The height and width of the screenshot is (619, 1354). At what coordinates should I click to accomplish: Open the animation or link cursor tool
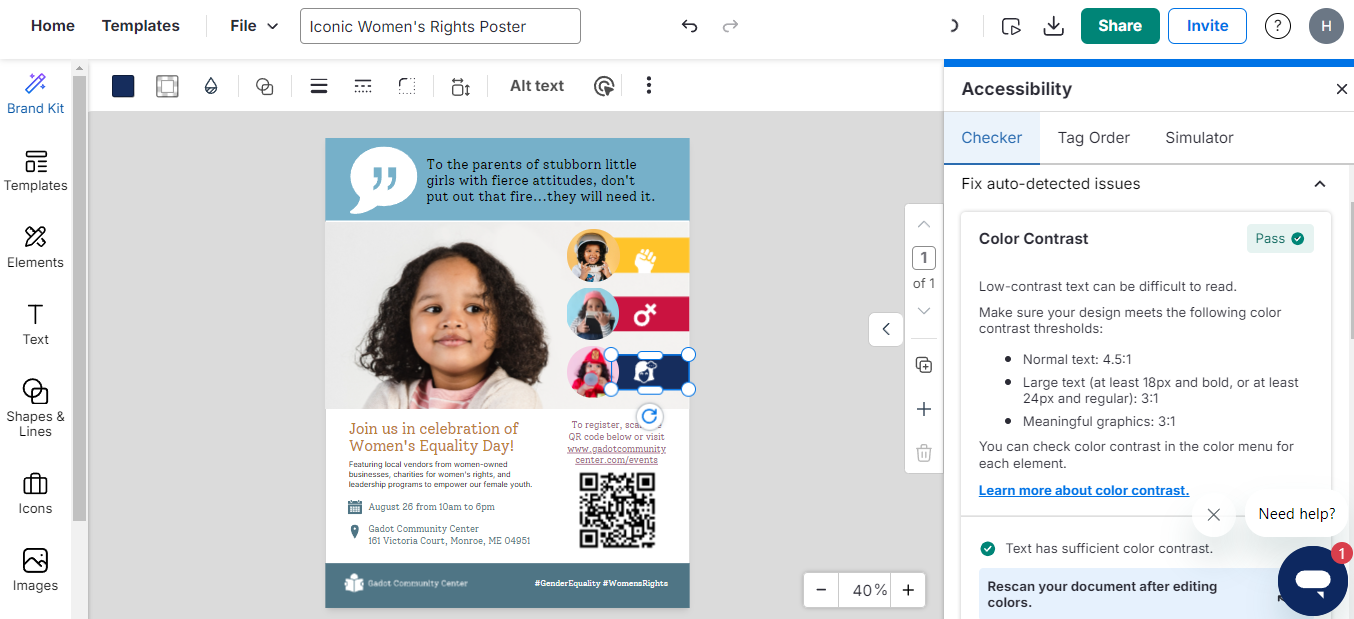[604, 86]
